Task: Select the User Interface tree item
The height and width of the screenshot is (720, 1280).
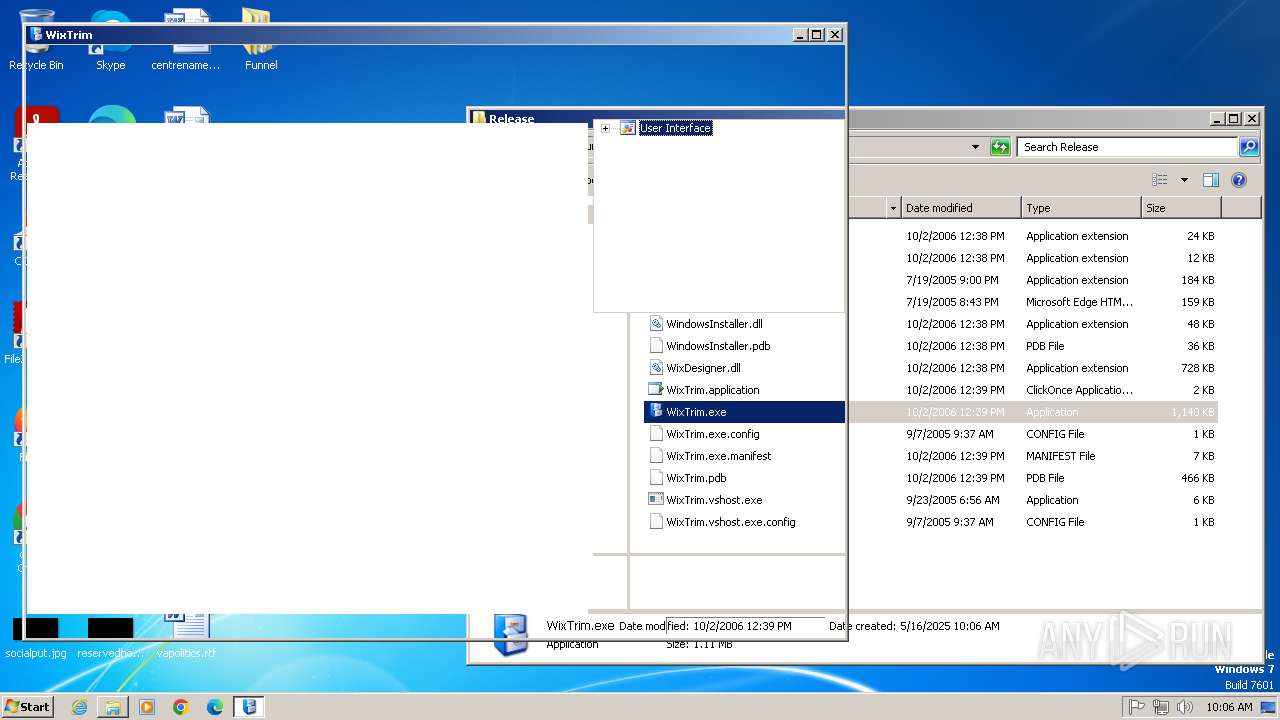Action: point(676,128)
